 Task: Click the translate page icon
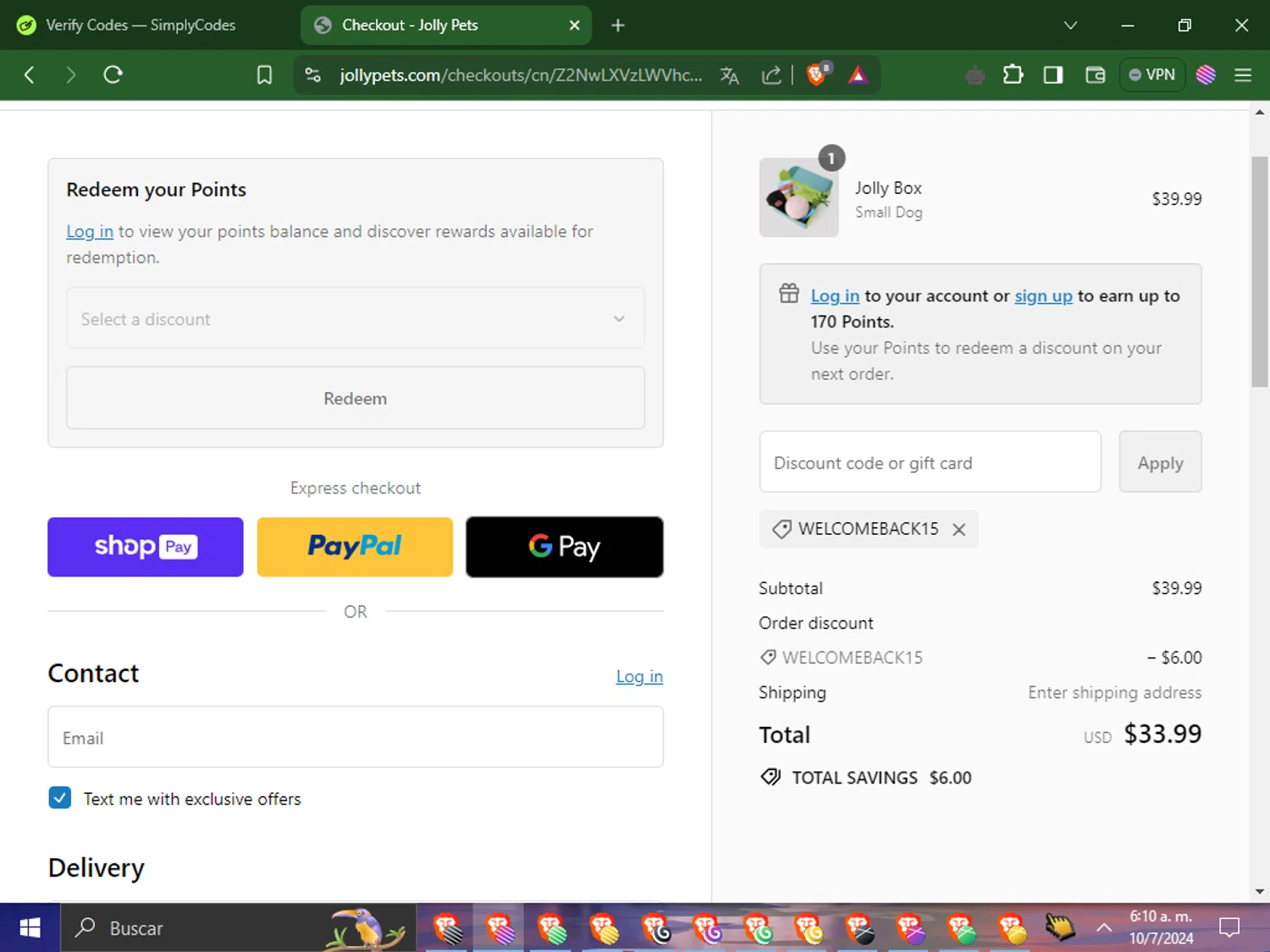pyautogui.click(x=729, y=75)
